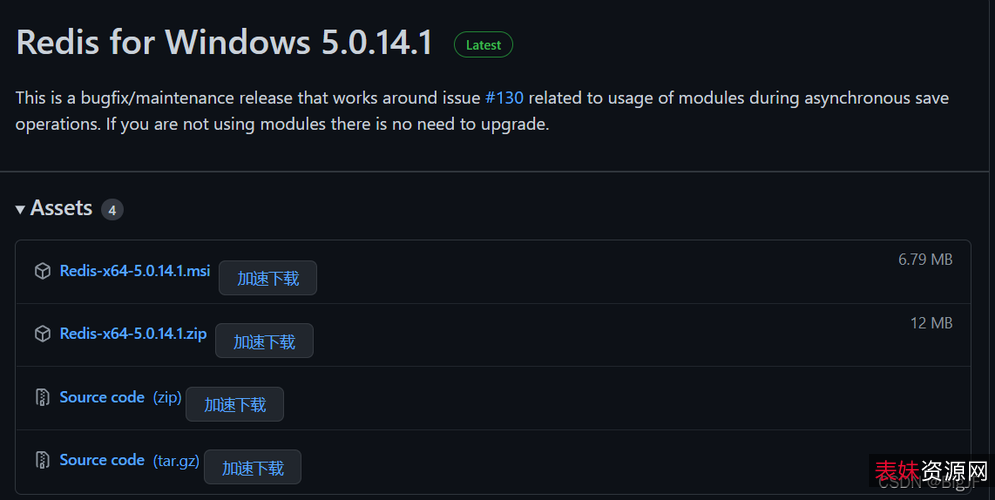Open the Source code (tar.gz) link
The width and height of the screenshot is (995, 500).
point(102,460)
